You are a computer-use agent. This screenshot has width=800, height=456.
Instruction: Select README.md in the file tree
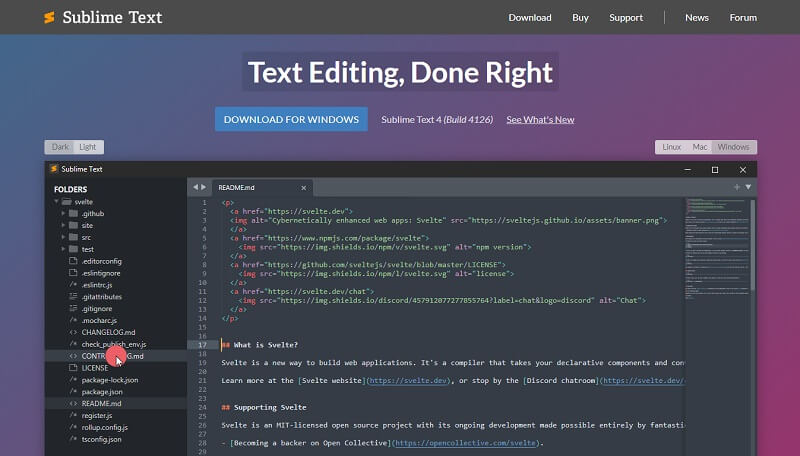[x=101, y=403]
